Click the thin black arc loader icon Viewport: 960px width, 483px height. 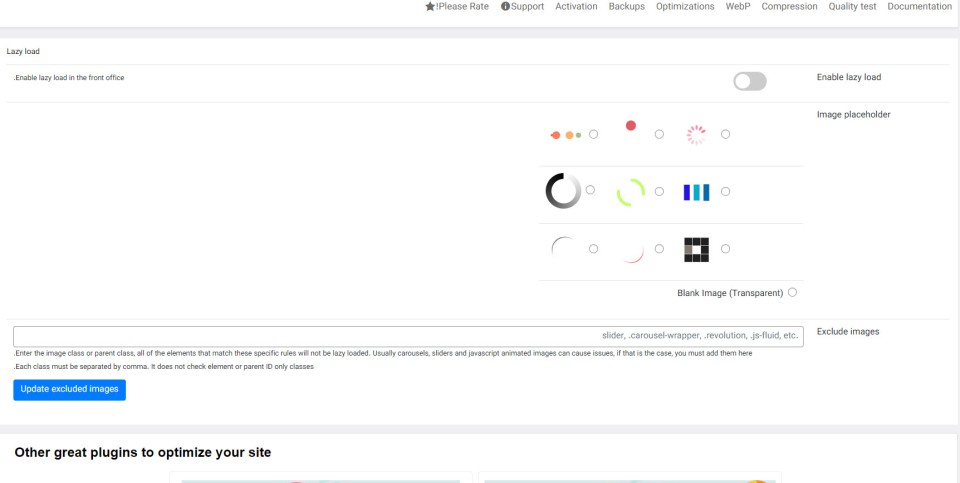click(x=563, y=248)
